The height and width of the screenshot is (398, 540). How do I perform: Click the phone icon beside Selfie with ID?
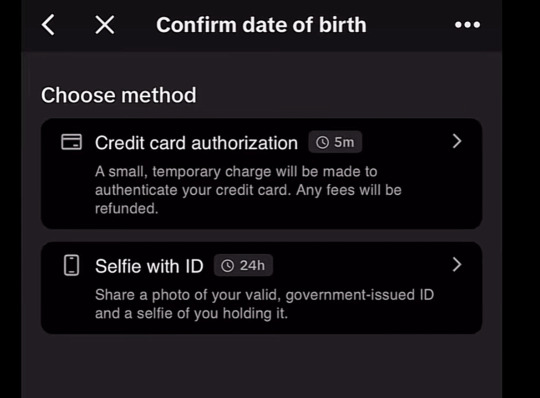pyautogui.click(x=72, y=265)
